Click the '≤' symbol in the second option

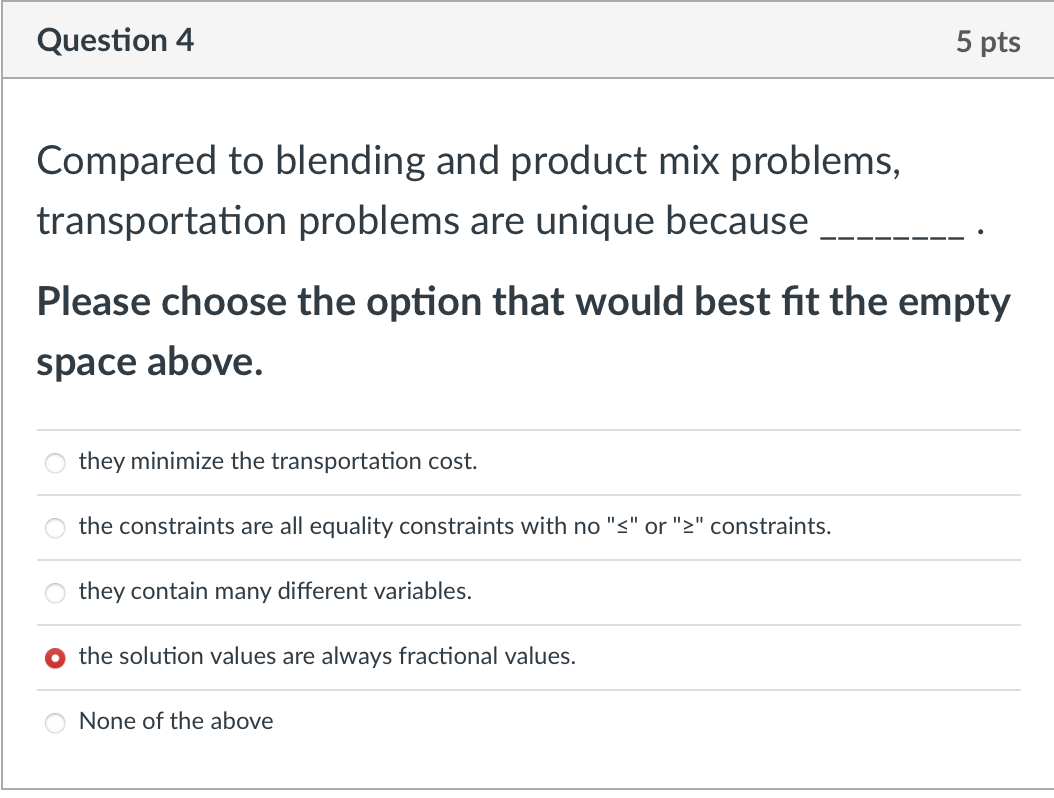pyautogui.click(x=622, y=526)
